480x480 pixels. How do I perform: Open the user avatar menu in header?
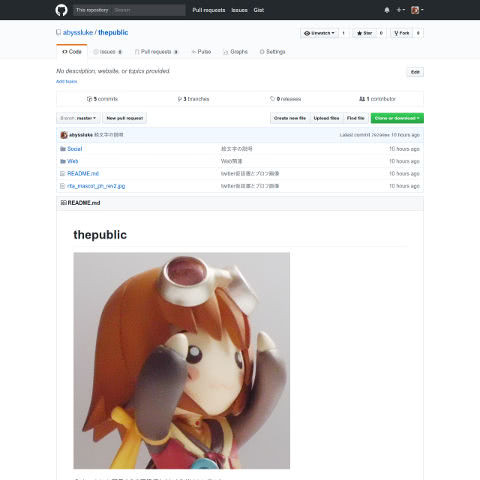coord(417,10)
